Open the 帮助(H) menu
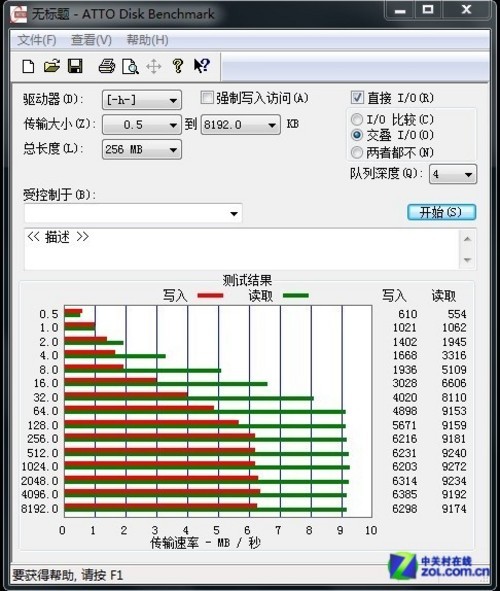The width and height of the screenshot is (500, 591). (147, 40)
